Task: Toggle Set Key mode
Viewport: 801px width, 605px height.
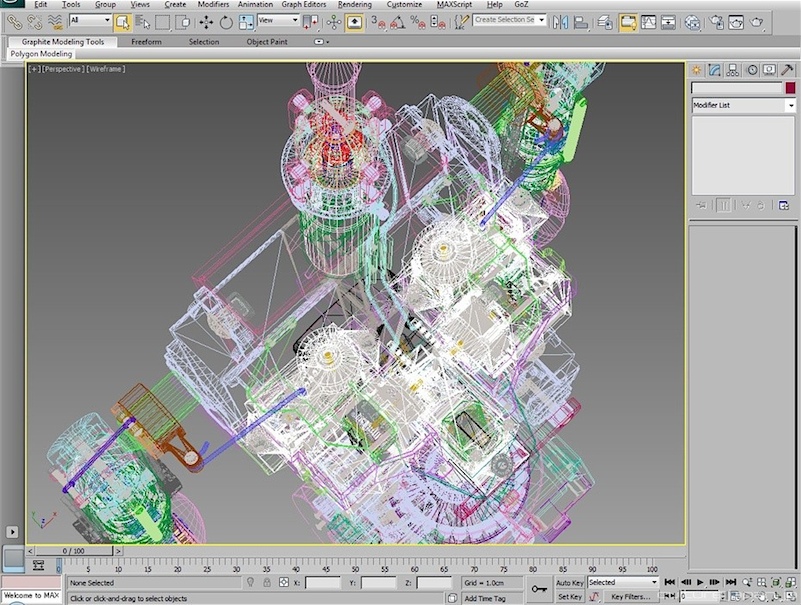Action: click(x=569, y=597)
